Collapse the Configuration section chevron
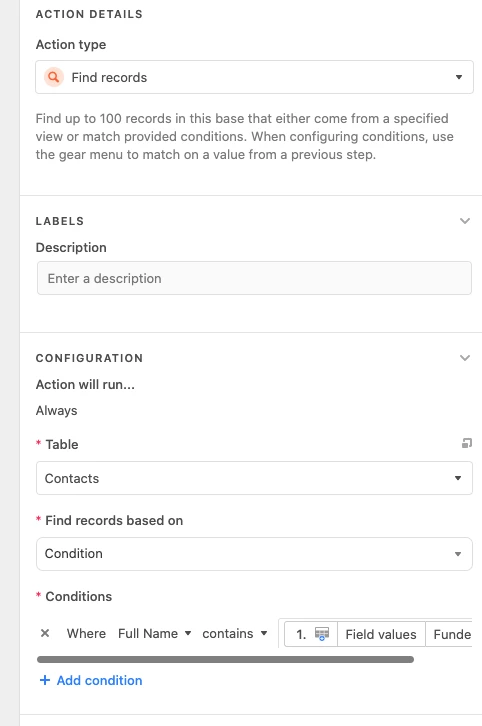 [x=465, y=358]
